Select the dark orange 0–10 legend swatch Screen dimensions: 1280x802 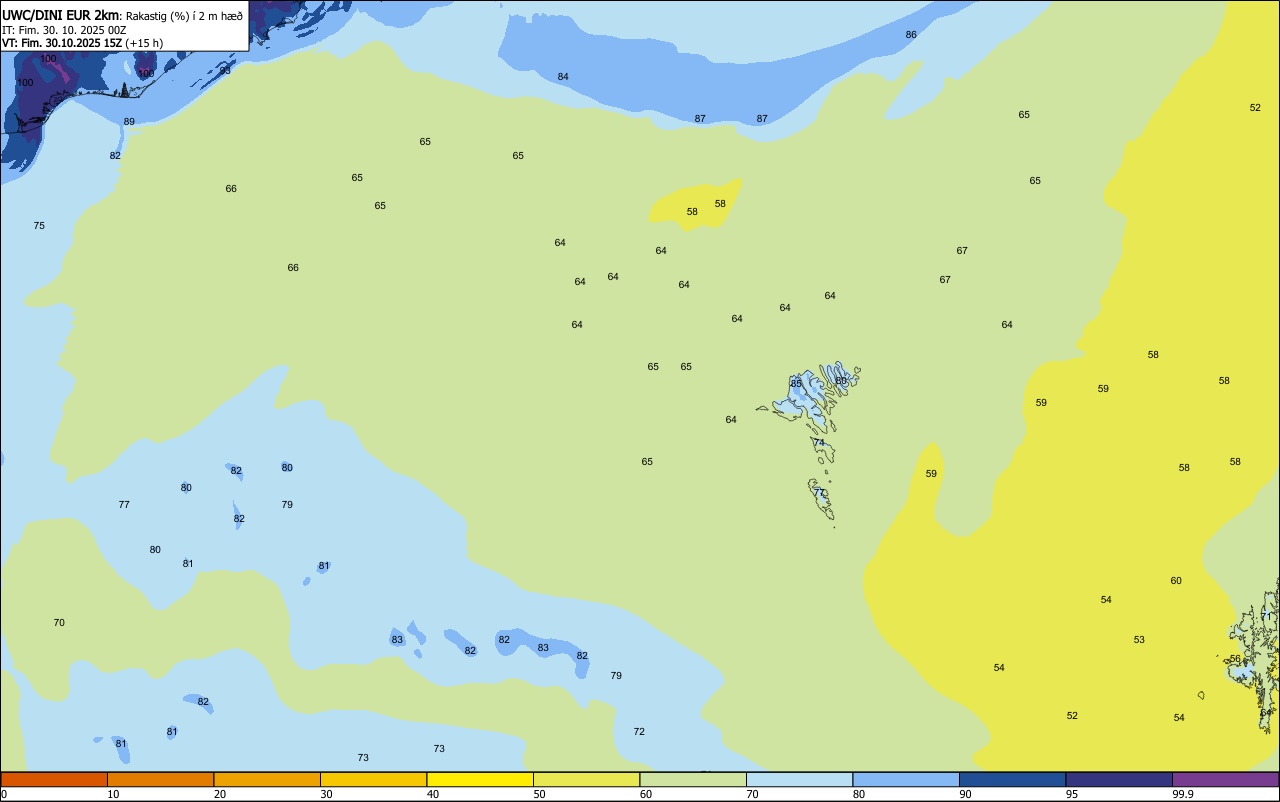tap(54, 779)
